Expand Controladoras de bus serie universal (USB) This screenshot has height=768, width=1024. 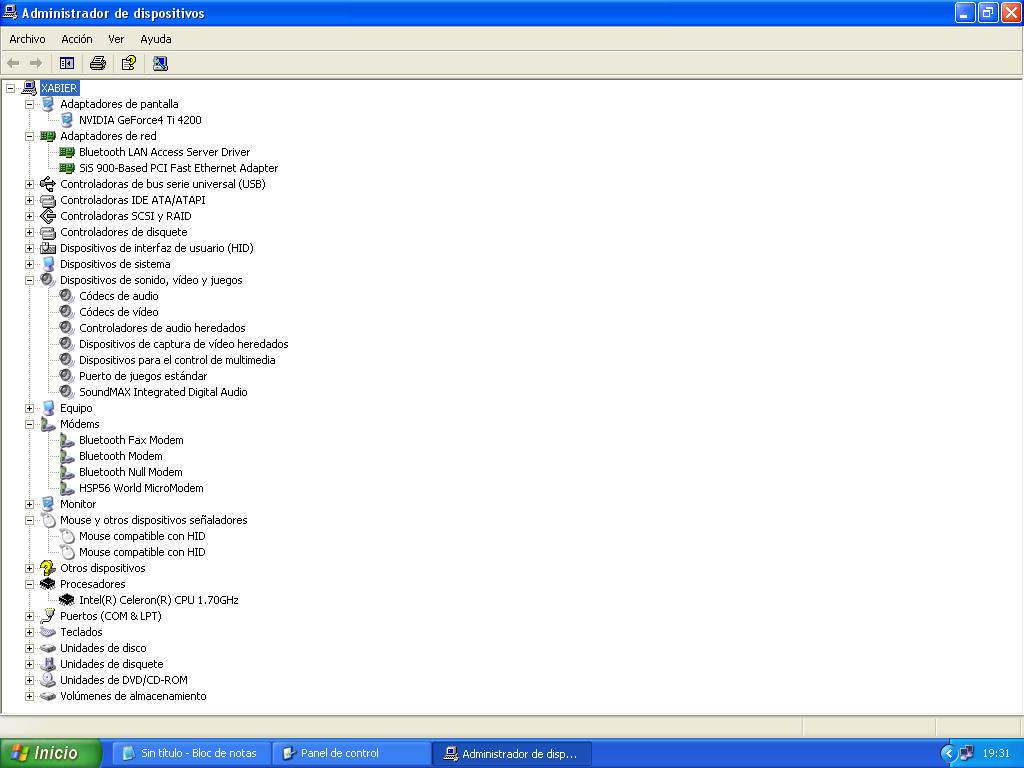pyautogui.click(x=29, y=184)
